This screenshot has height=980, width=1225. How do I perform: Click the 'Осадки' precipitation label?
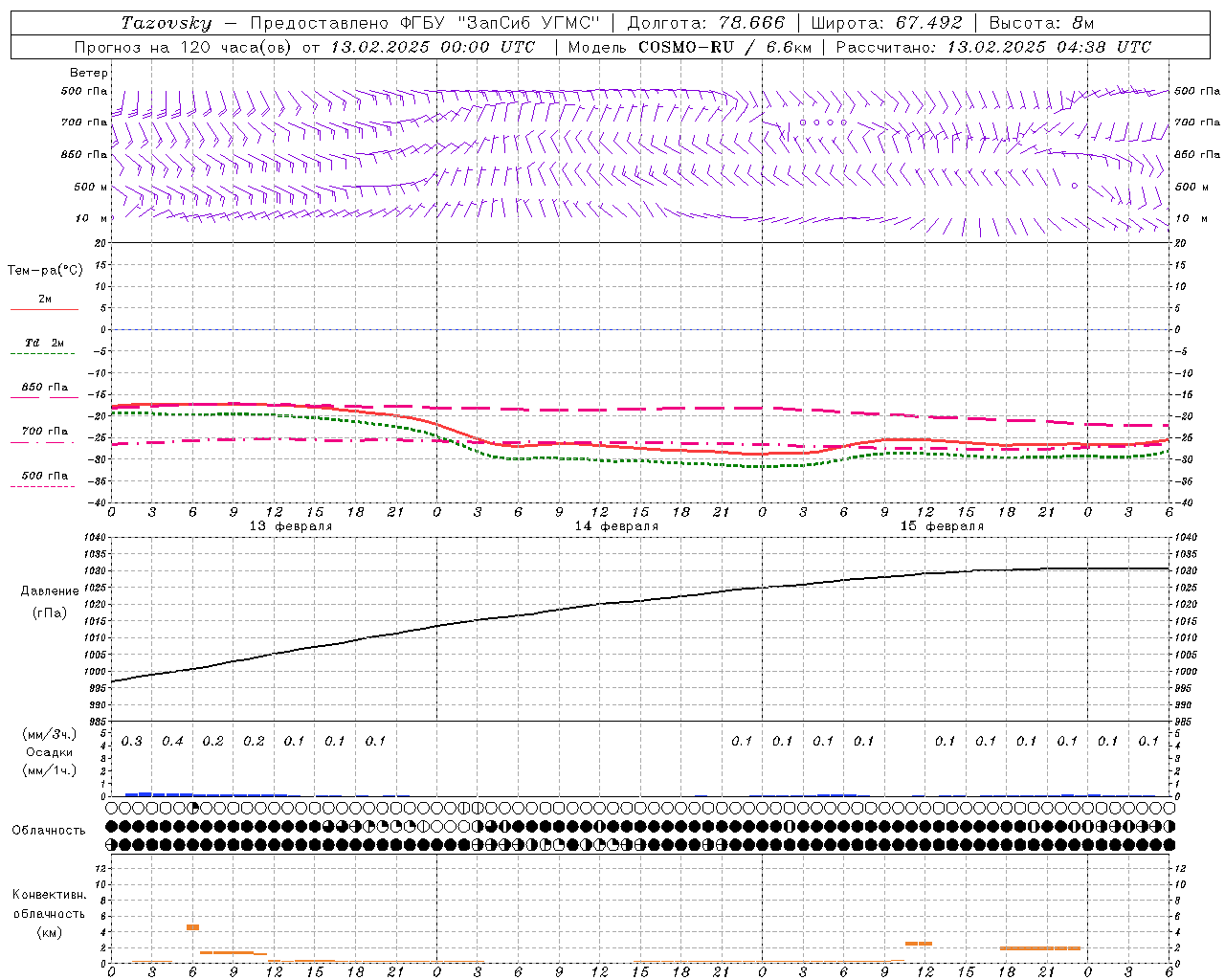pos(50,752)
